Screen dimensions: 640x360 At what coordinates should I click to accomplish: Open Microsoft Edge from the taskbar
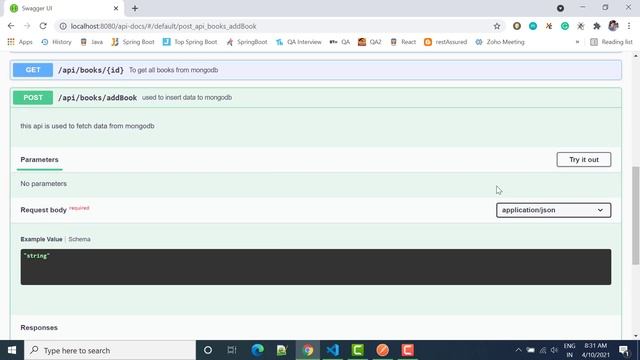257,350
